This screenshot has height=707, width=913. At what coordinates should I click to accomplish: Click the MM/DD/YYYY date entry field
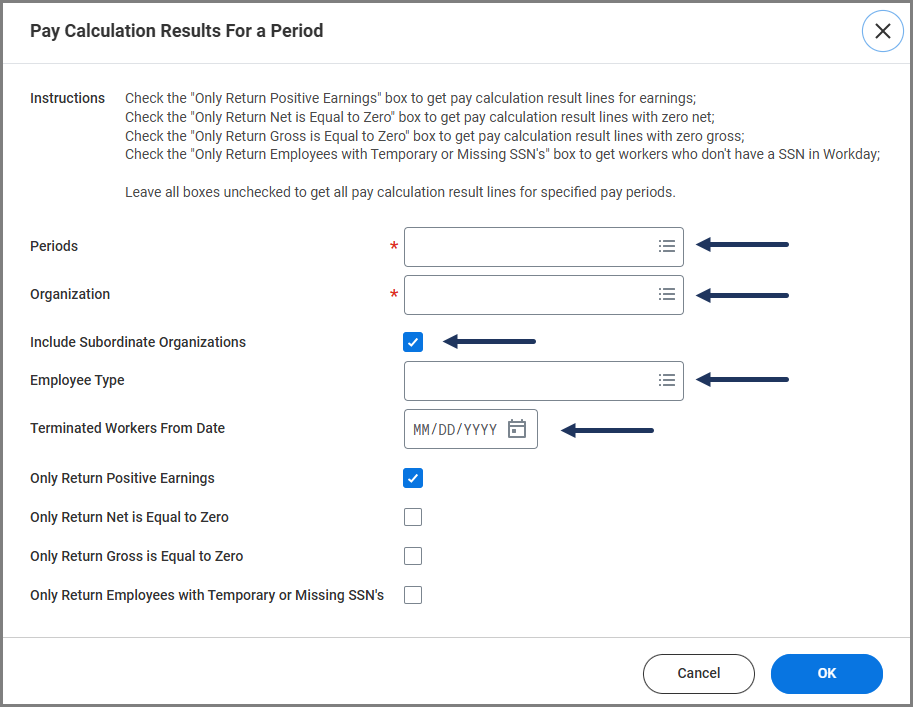point(455,429)
